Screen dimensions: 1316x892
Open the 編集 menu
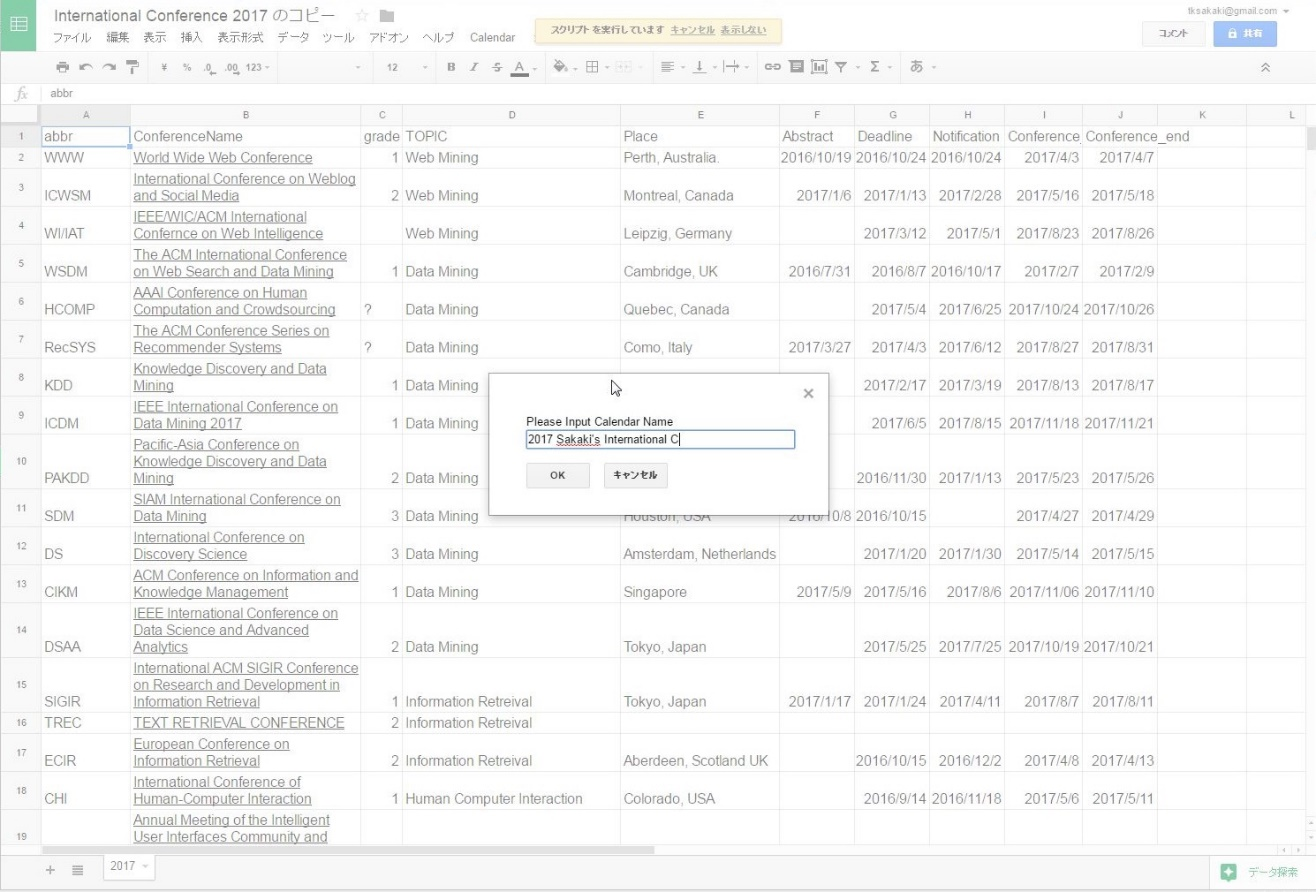tap(118, 37)
